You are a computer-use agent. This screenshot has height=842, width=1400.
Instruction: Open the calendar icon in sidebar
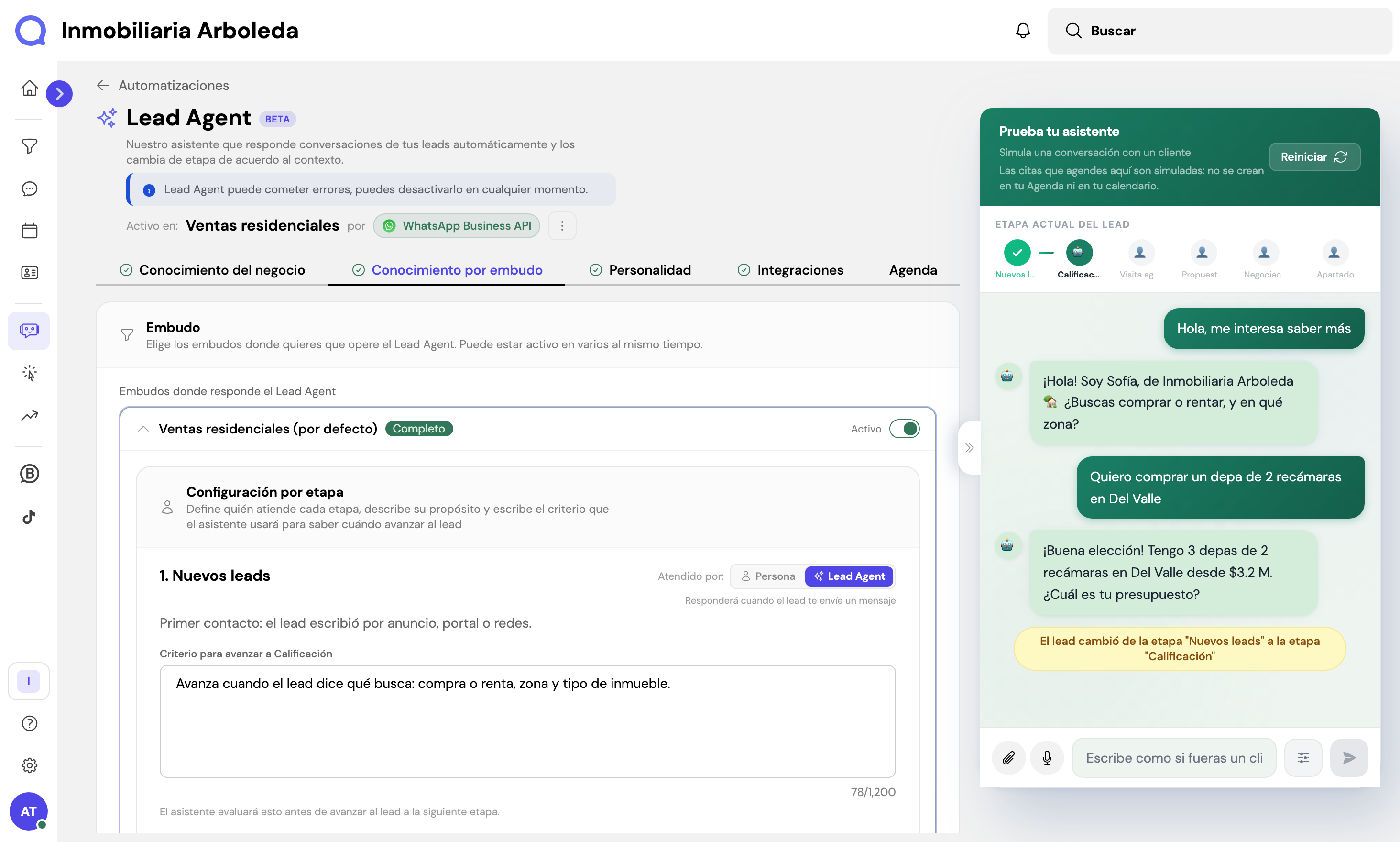(x=30, y=231)
